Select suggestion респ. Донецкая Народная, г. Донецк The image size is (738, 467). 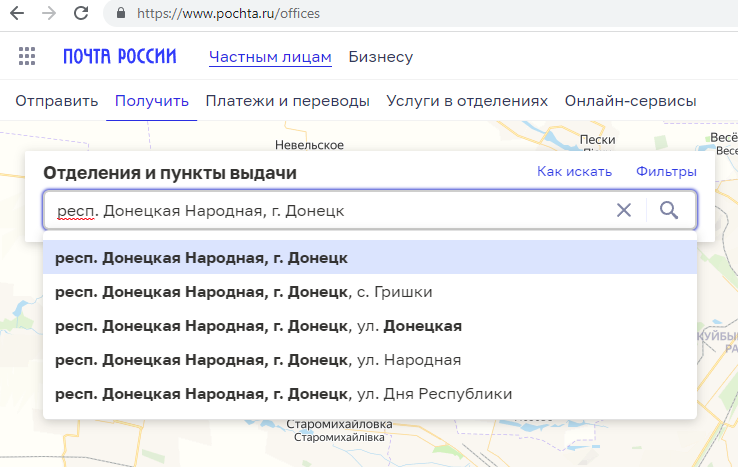[369, 258]
